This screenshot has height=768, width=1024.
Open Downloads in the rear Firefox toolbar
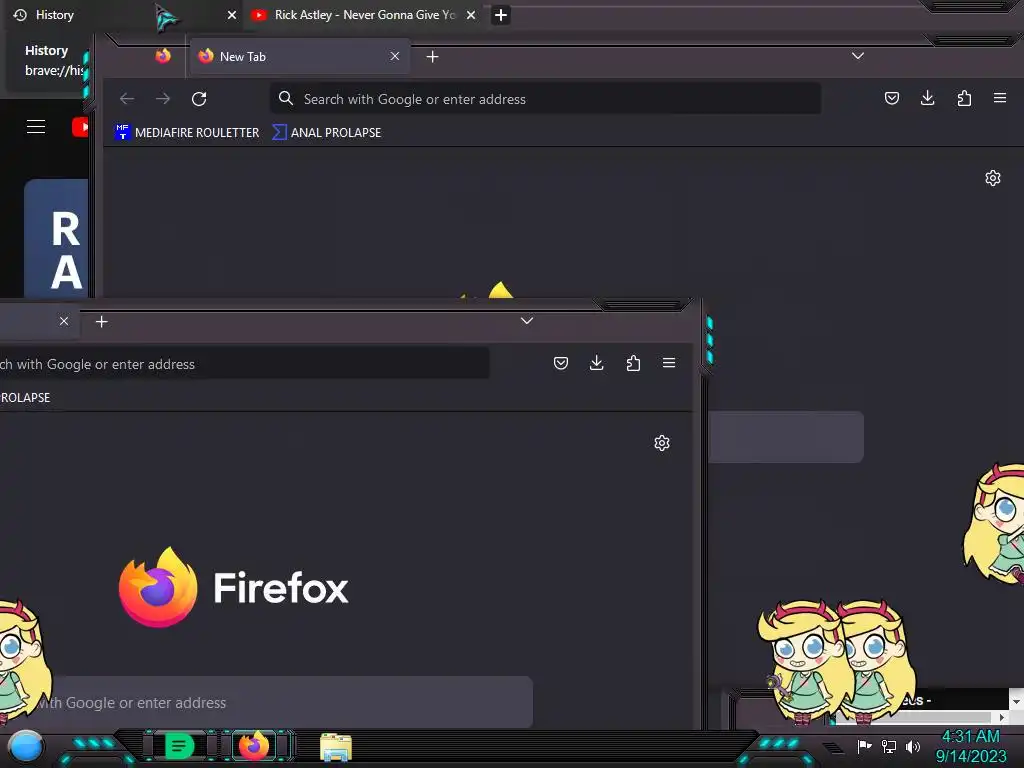[x=927, y=98]
